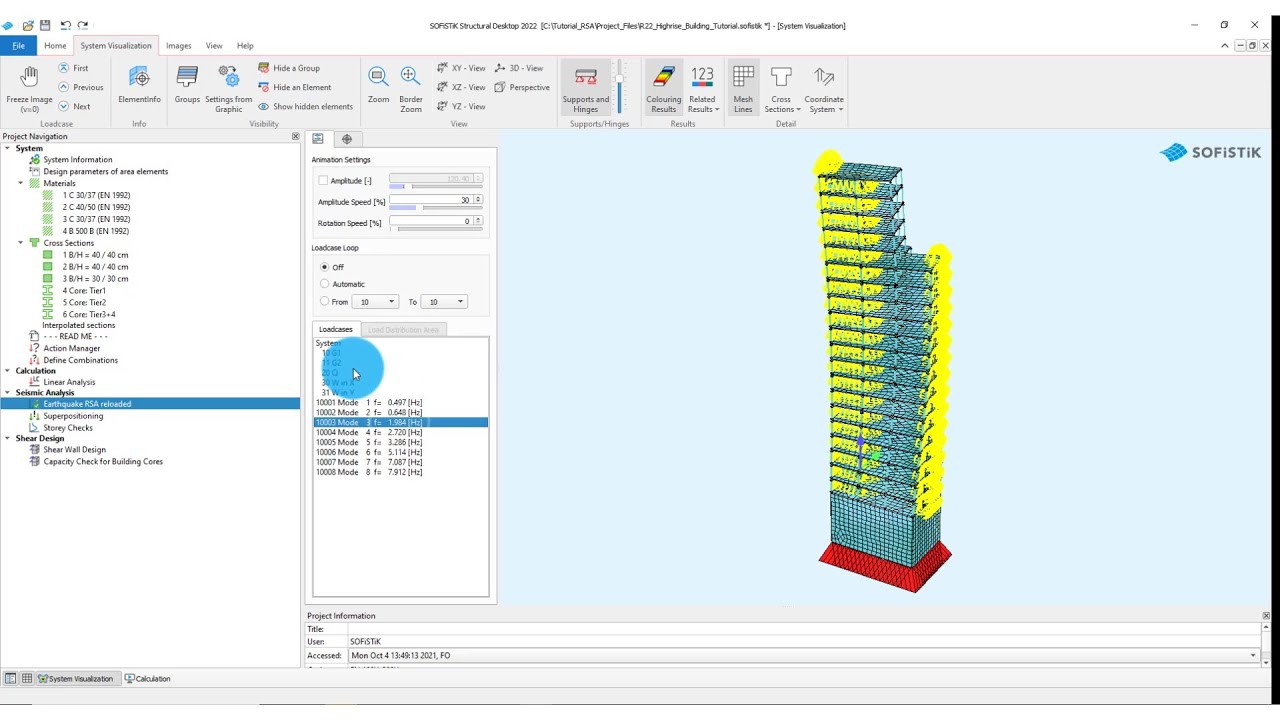Select the first animation settings panel tab icon

click(x=318, y=139)
